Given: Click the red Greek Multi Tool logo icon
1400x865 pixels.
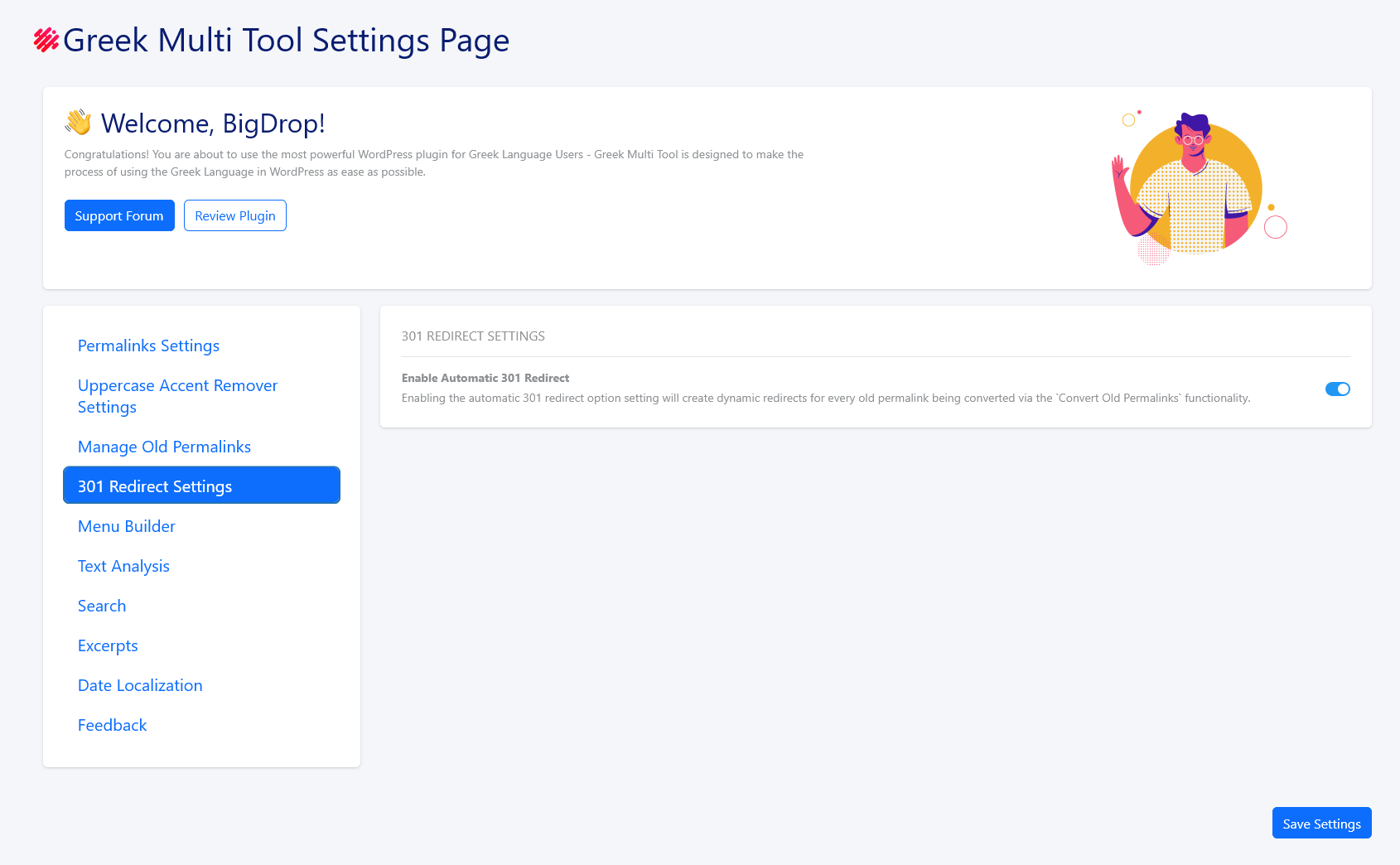Looking at the screenshot, I should click(46, 40).
